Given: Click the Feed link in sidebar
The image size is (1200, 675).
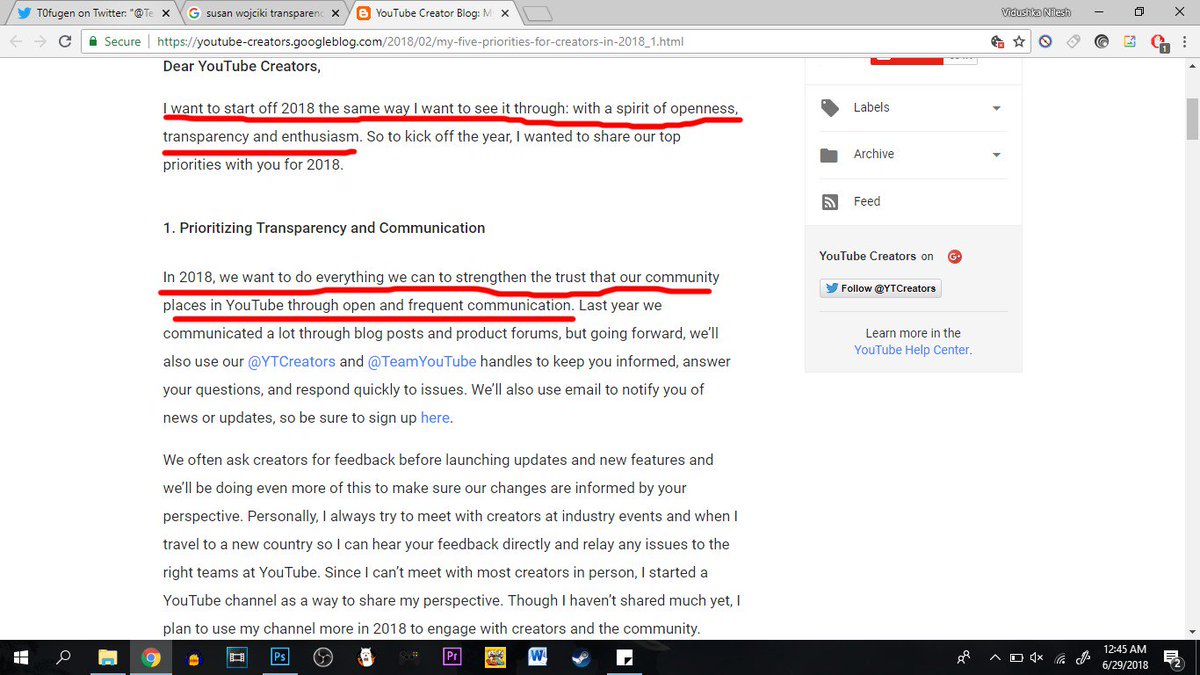Looking at the screenshot, I should click(x=867, y=201).
